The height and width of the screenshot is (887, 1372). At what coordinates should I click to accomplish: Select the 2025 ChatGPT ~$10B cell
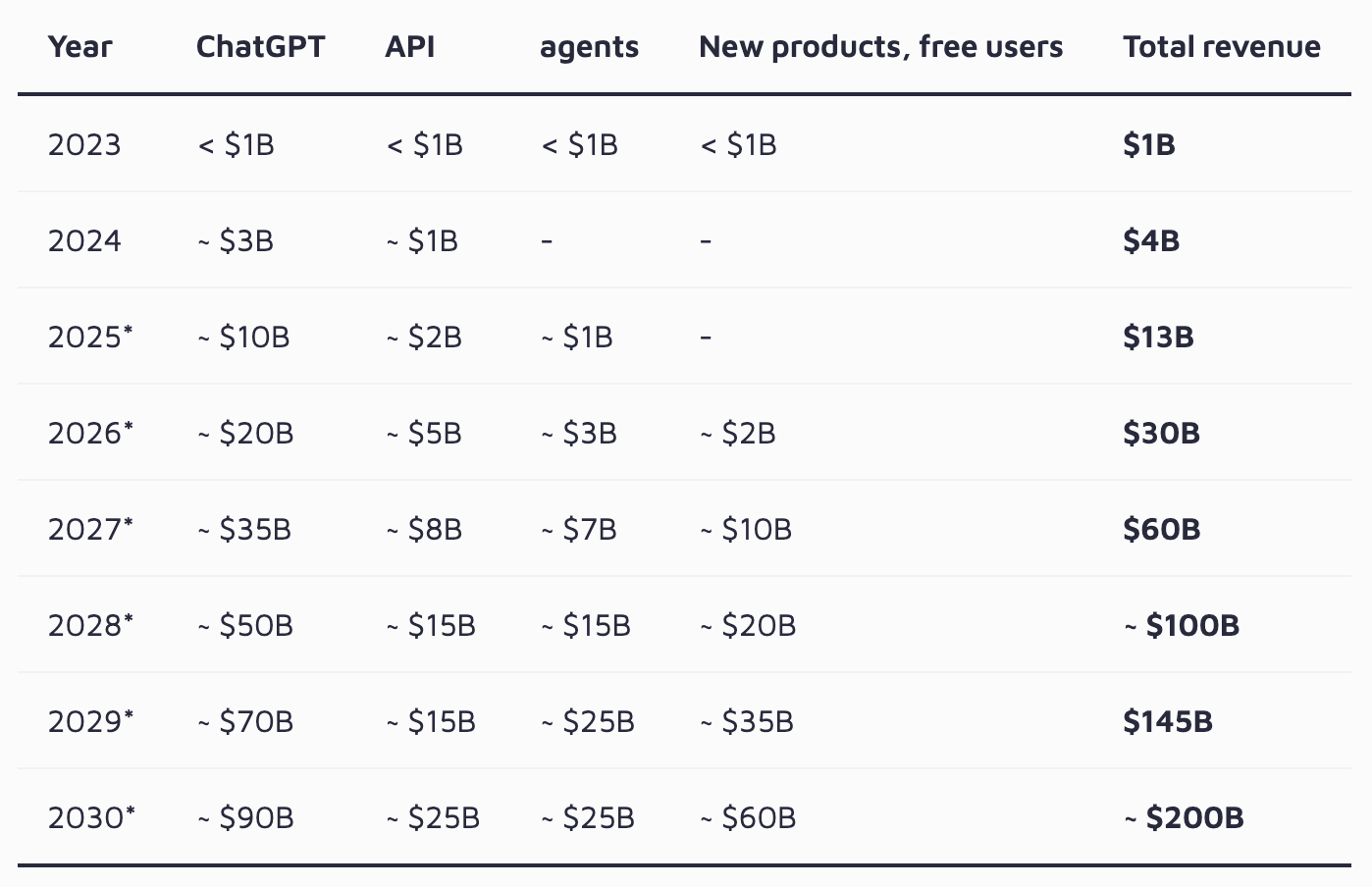(x=243, y=338)
